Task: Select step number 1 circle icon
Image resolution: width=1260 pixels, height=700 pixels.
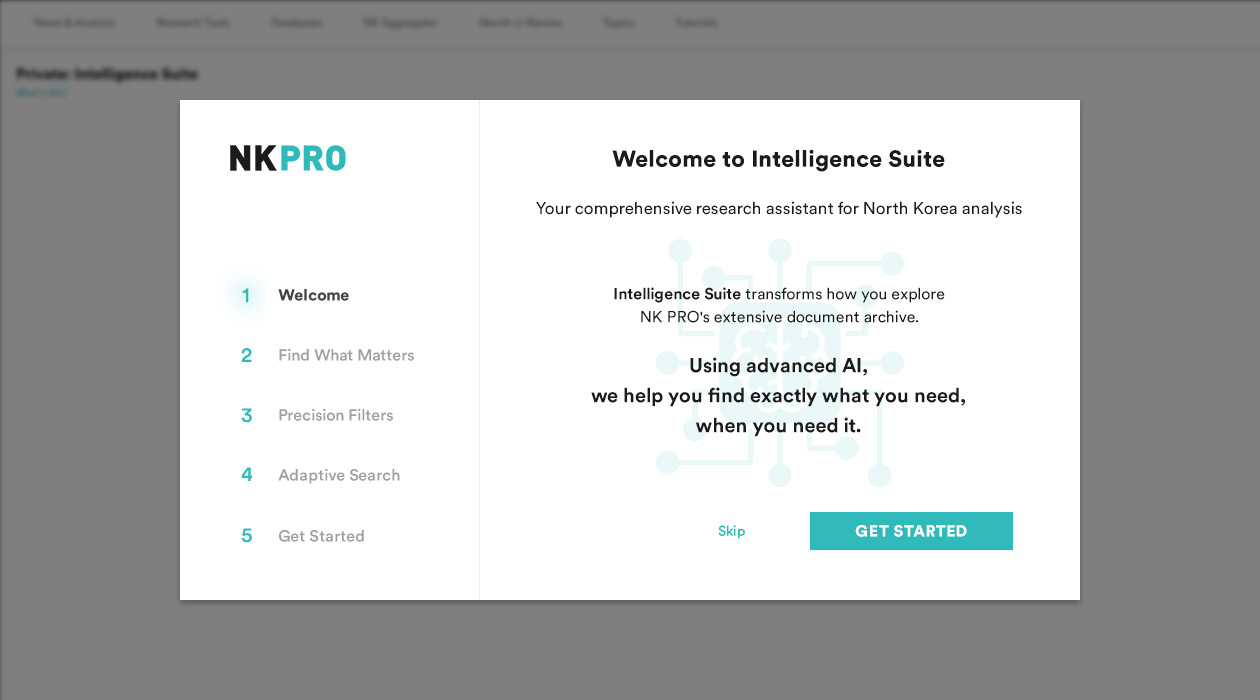Action: tap(246, 295)
